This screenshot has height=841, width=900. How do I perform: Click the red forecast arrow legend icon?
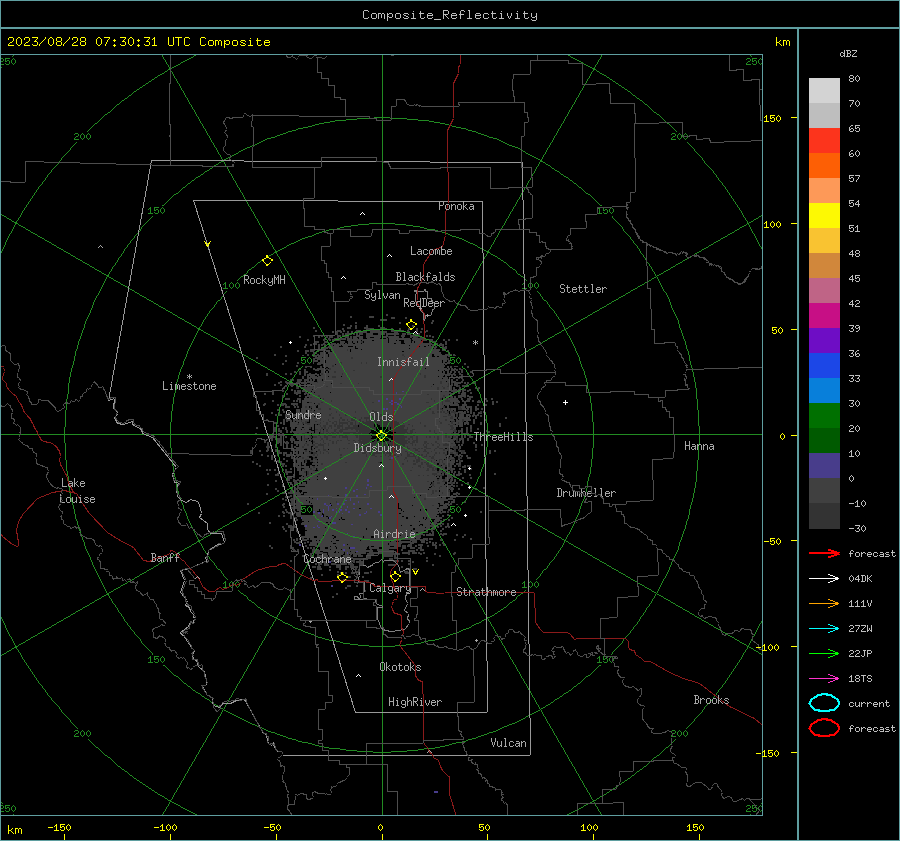[824, 553]
